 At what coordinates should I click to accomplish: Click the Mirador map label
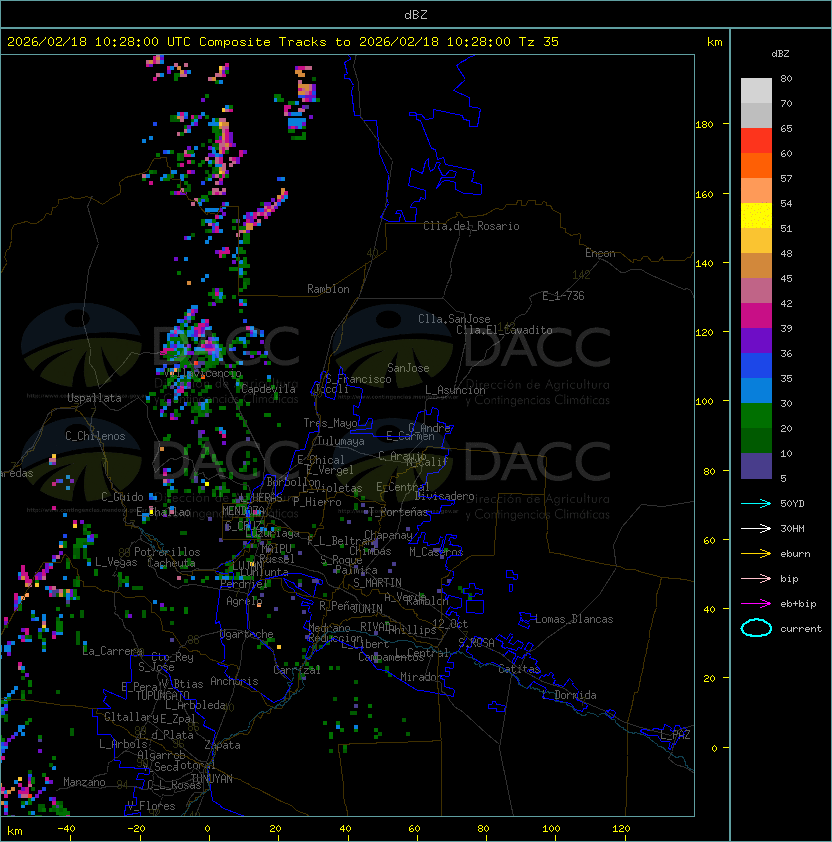coord(422,677)
